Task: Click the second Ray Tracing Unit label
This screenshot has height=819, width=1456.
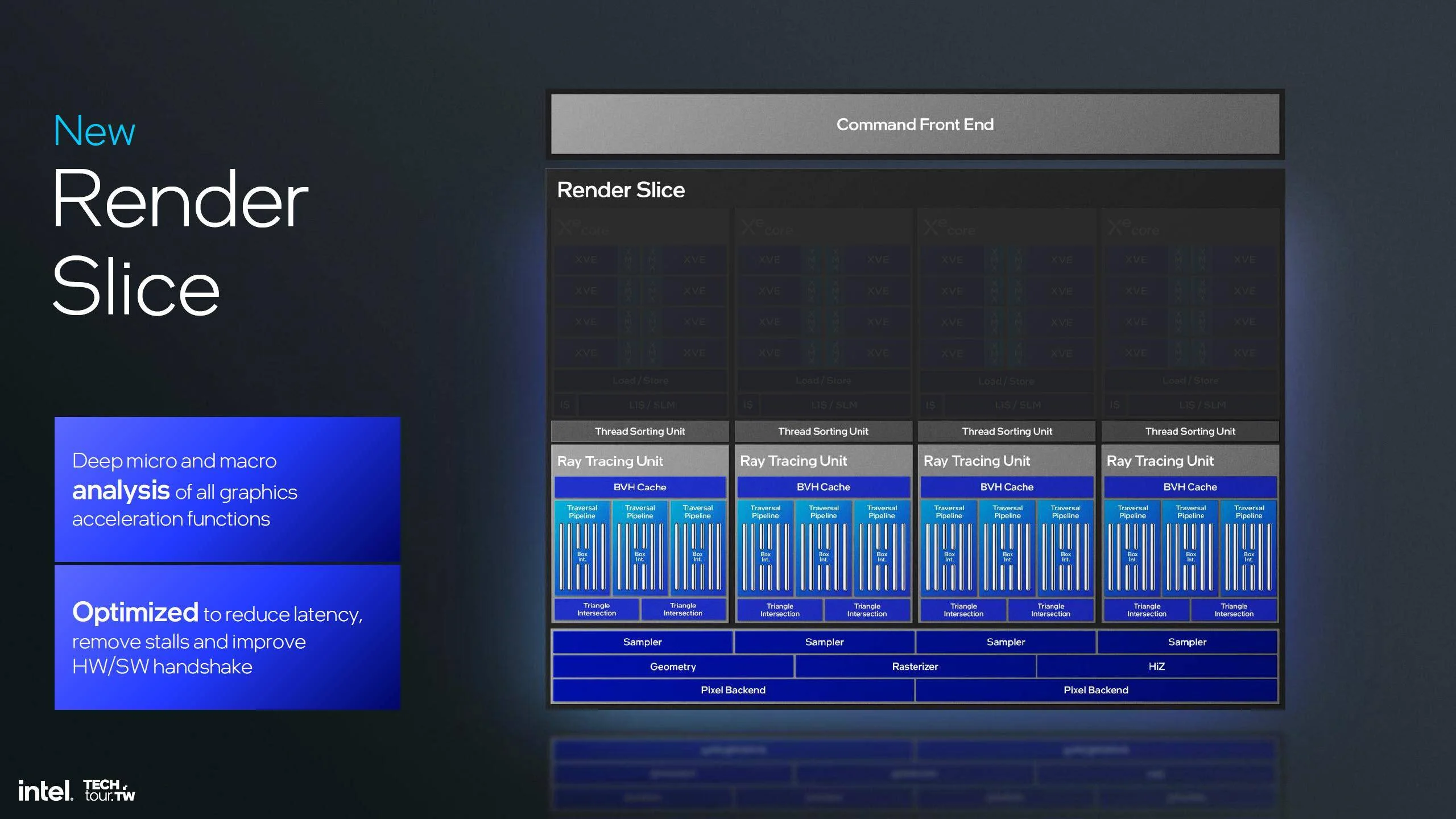Action: click(x=793, y=461)
